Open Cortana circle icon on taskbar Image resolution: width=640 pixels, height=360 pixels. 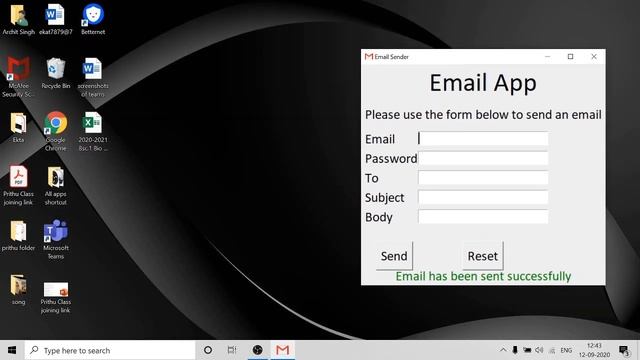tap(208, 350)
